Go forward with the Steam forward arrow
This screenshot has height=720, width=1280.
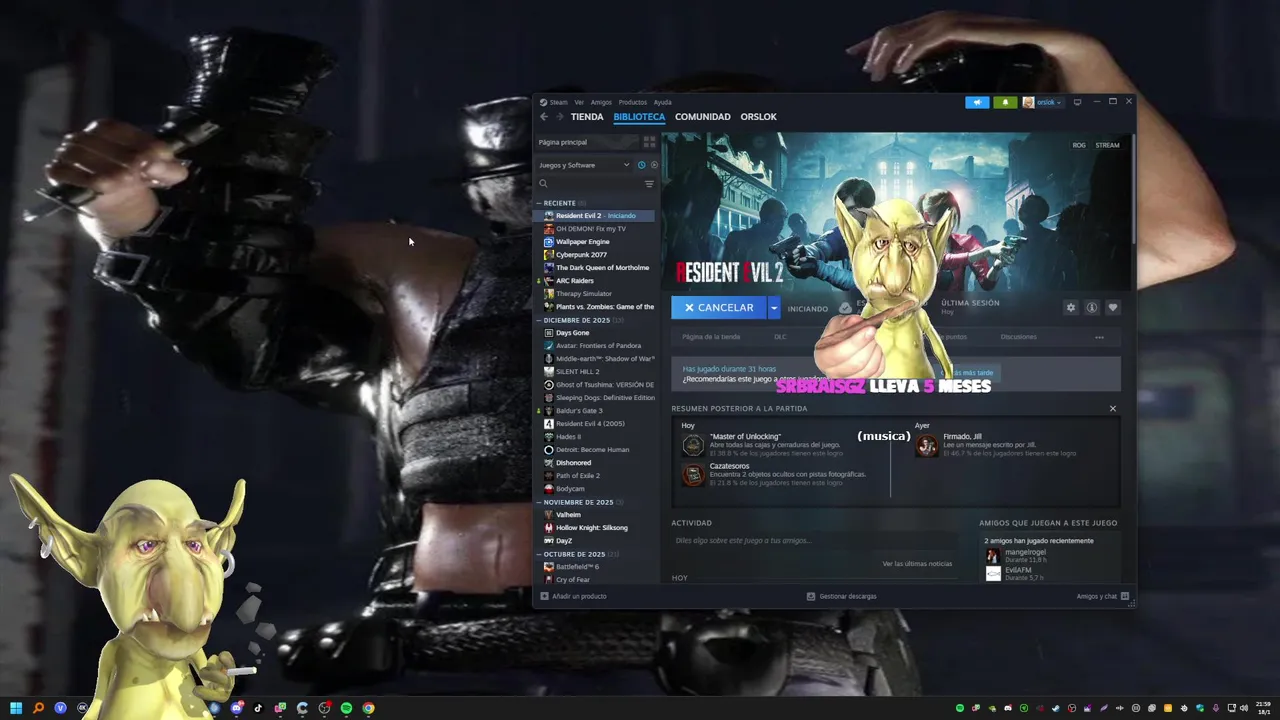[560, 117]
